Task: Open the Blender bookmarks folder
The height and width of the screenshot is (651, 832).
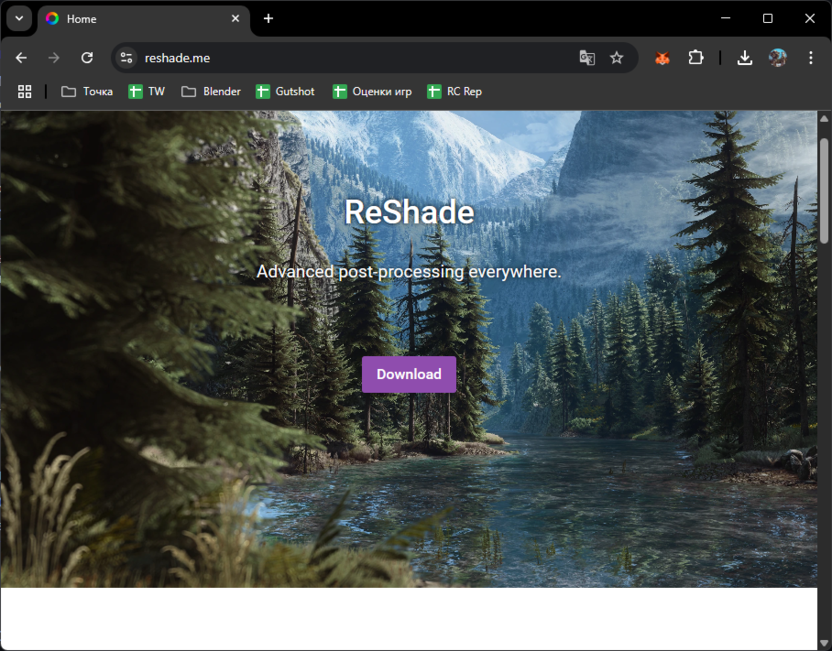Action: pos(211,91)
